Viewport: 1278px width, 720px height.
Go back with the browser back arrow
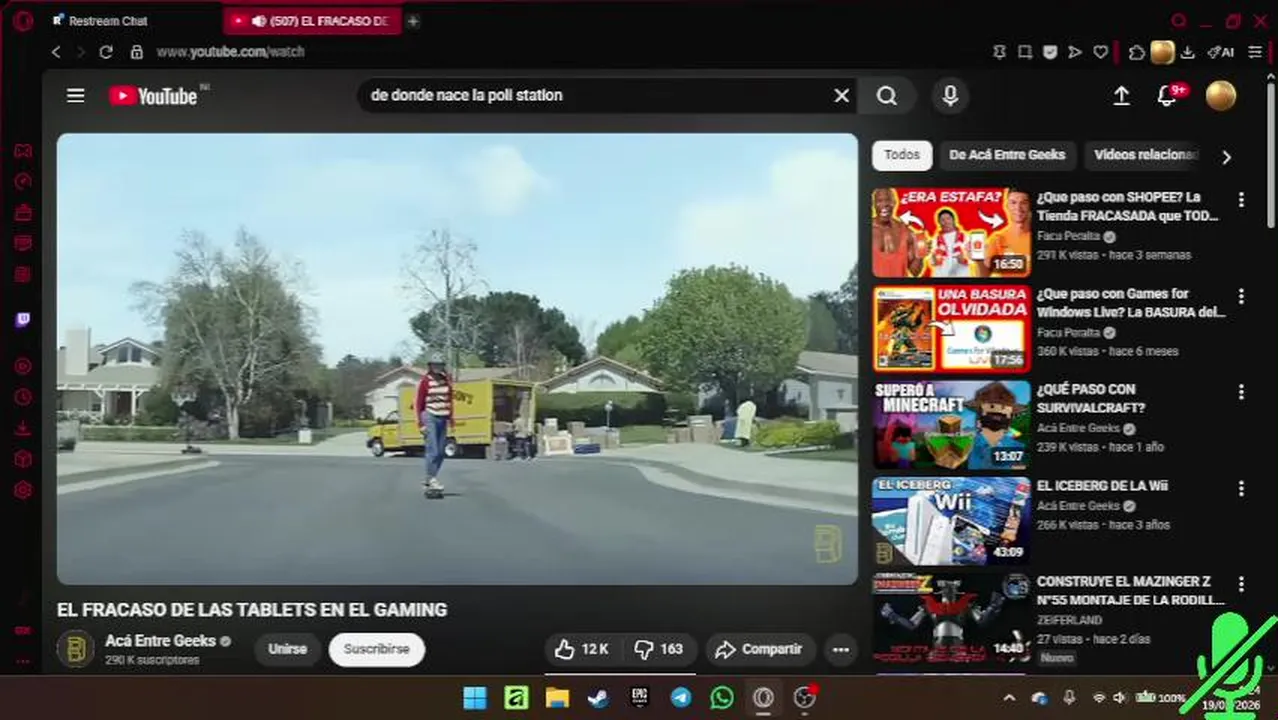click(56, 52)
